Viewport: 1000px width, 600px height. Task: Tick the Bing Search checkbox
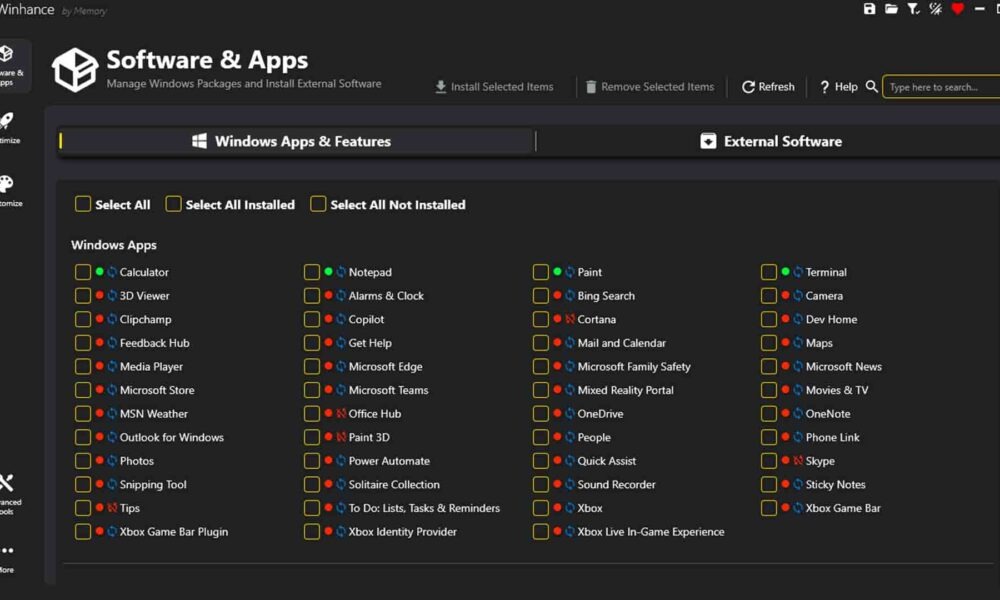click(x=541, y=296)
